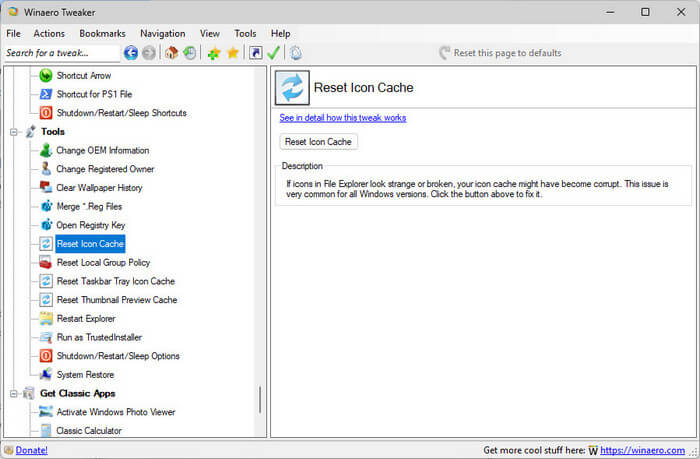Select Clear Wallpaper History entry
The height and width of the screenshot is (459, 700).
click(99, 188)
